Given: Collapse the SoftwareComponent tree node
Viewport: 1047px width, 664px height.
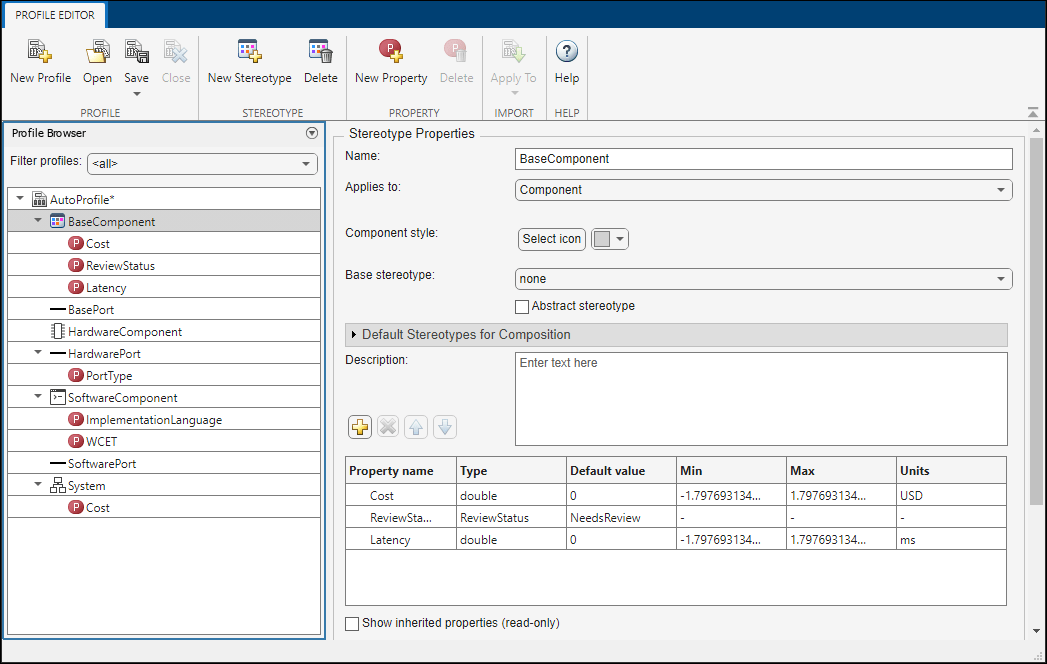Looking at the screenshot, I should pos(38,397).
